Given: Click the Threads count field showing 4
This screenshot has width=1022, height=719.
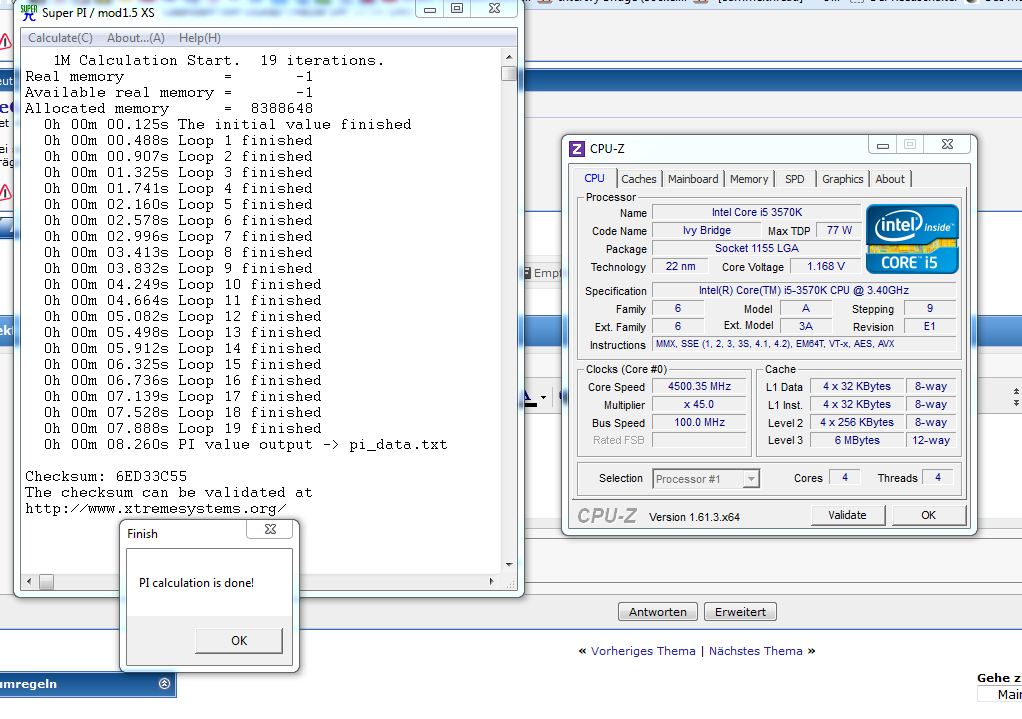Looking at the screenshot, I should [938, 478].
